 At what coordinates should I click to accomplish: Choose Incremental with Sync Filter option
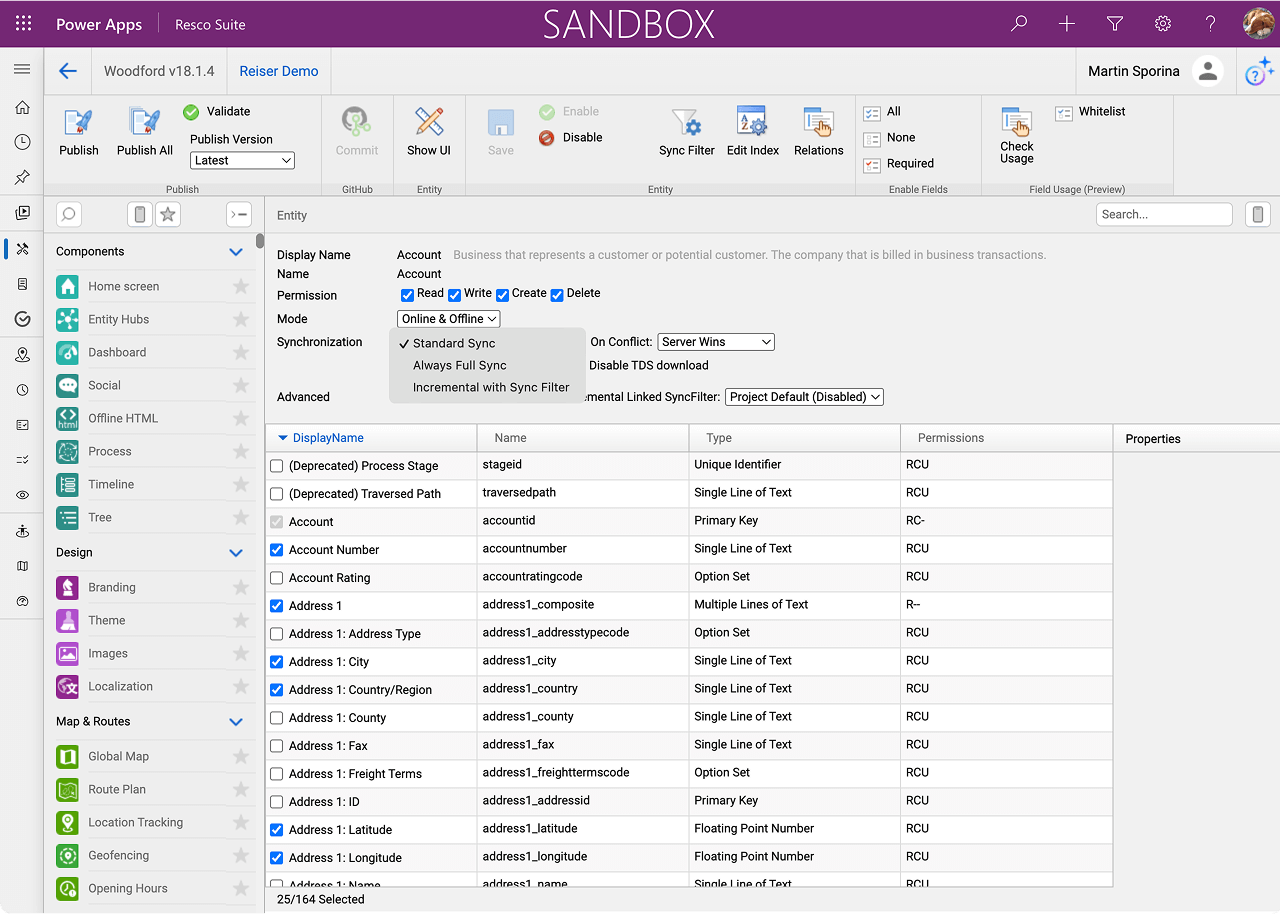point(490,387)
